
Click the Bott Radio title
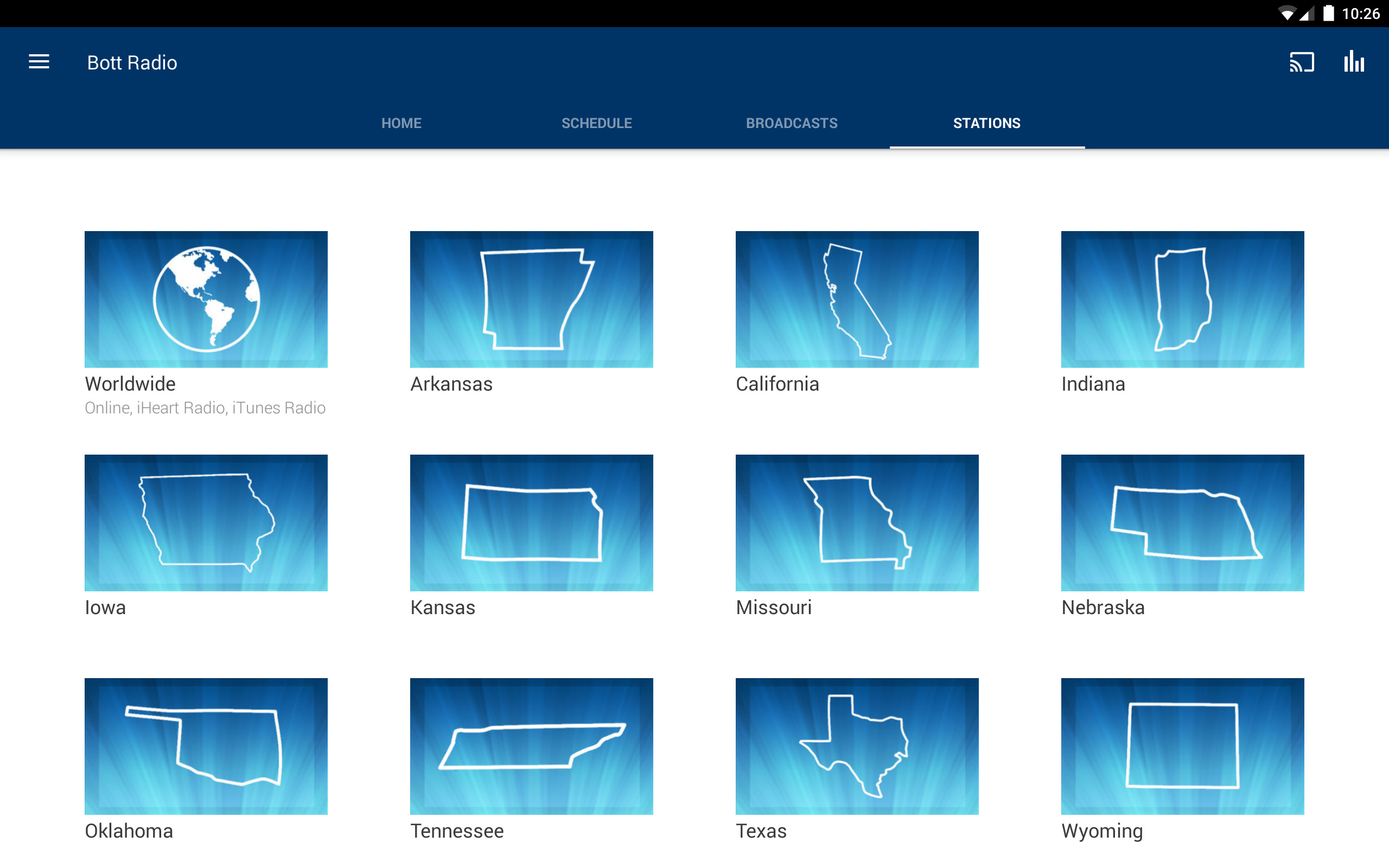click(x=132, y=62)
